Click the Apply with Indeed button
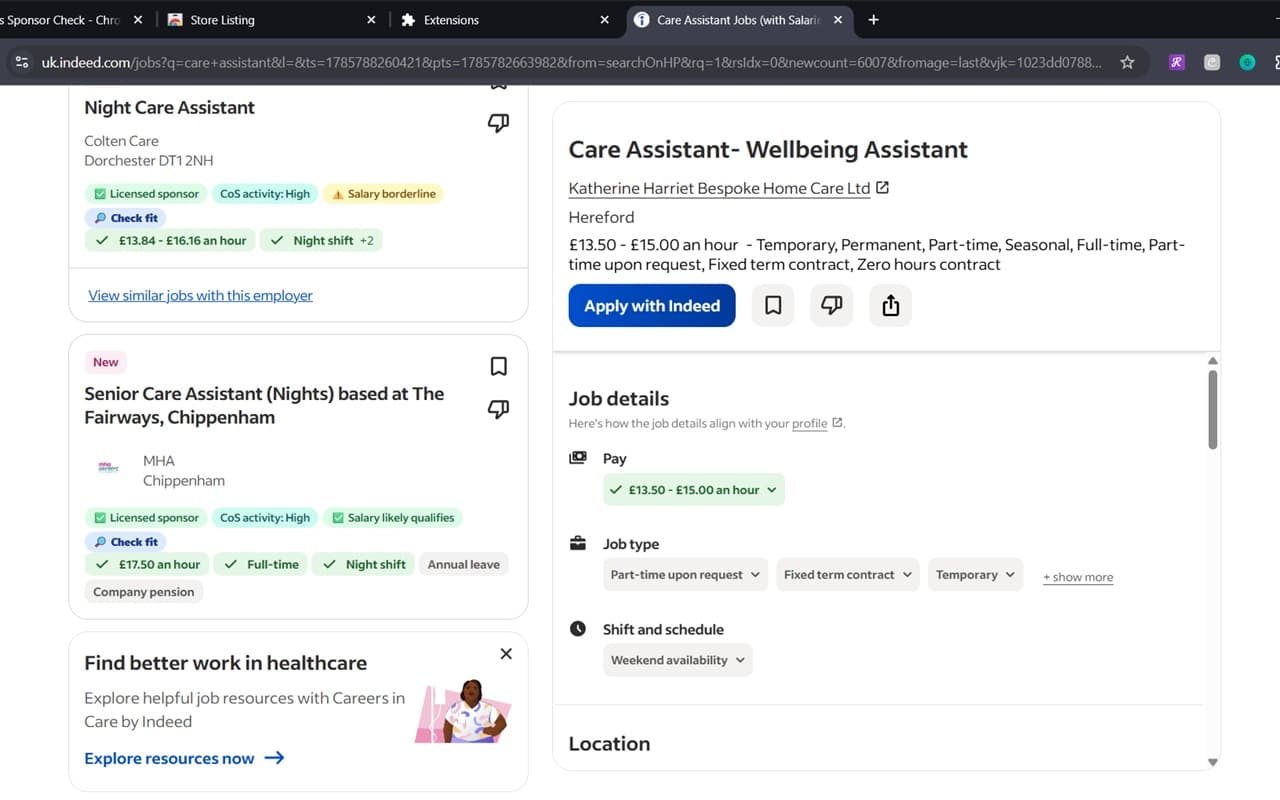 [652, 306]
